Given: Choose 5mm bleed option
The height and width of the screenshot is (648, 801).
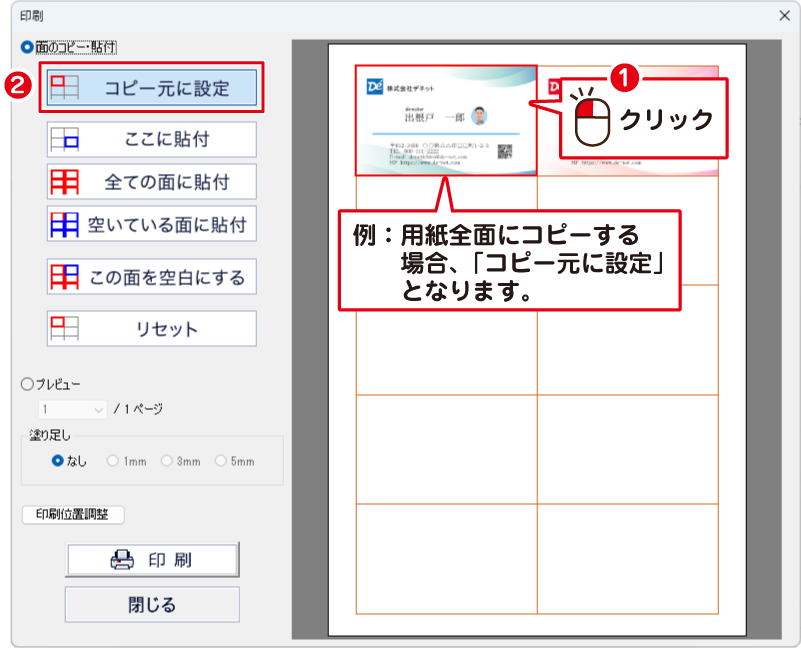Looking at the screenshot, I should click(x=221, y=461).
